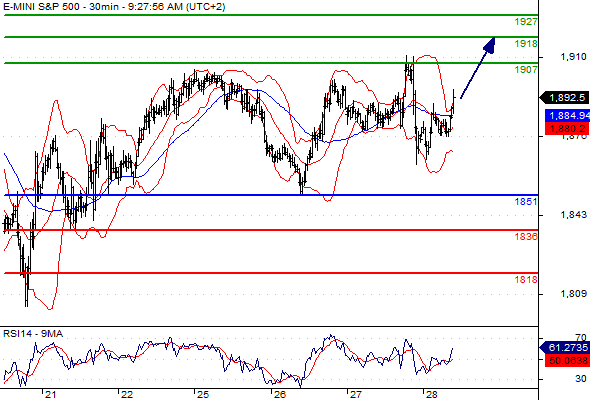The image size is (590, 400).
Task: Click the red 1818 support level label
Action: coord(526,280)
